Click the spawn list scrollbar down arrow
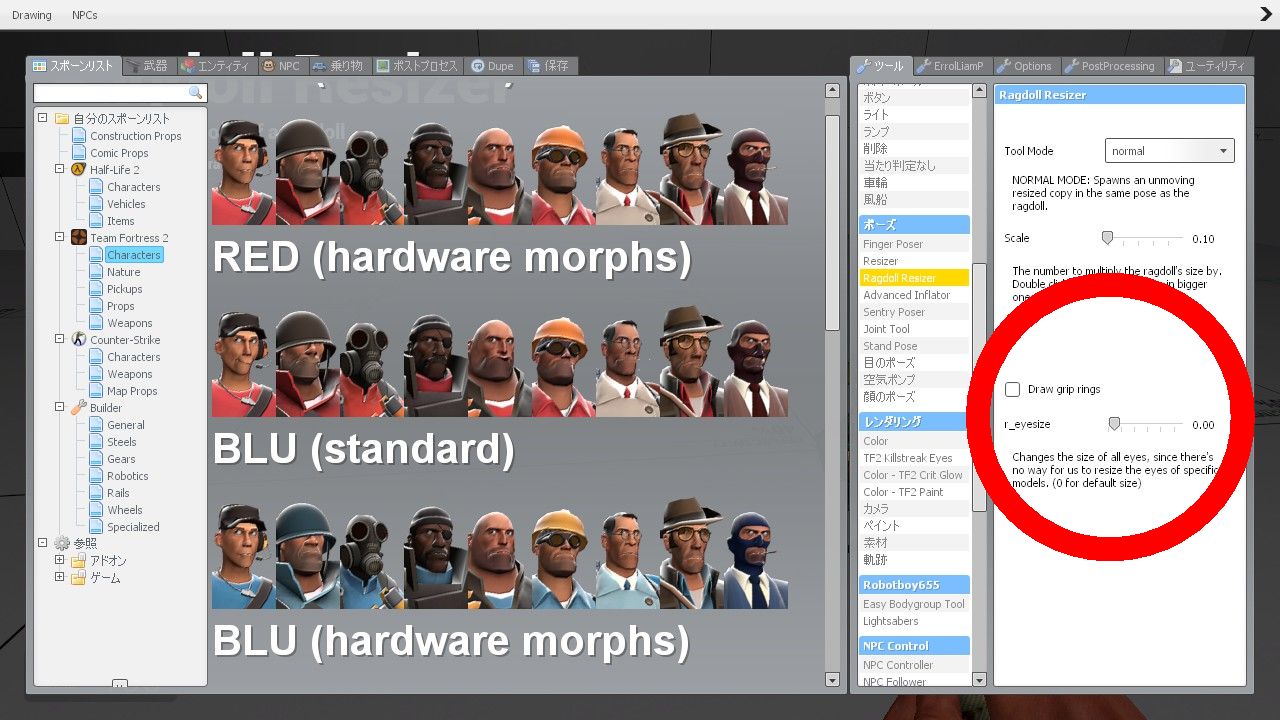 (x=832, y=680)
